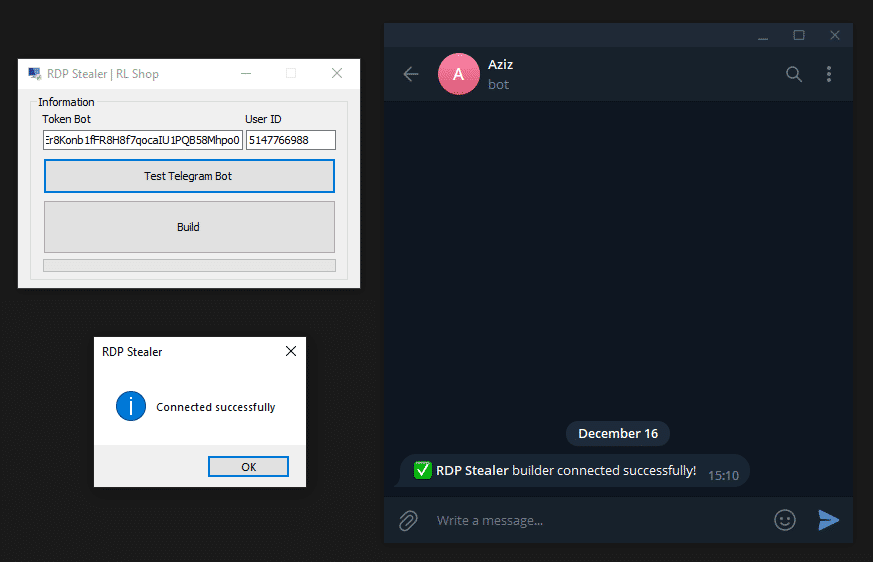Attach a file with paperclip icon
The height and width of the screenshot is (562, 873).
point(408,521)
